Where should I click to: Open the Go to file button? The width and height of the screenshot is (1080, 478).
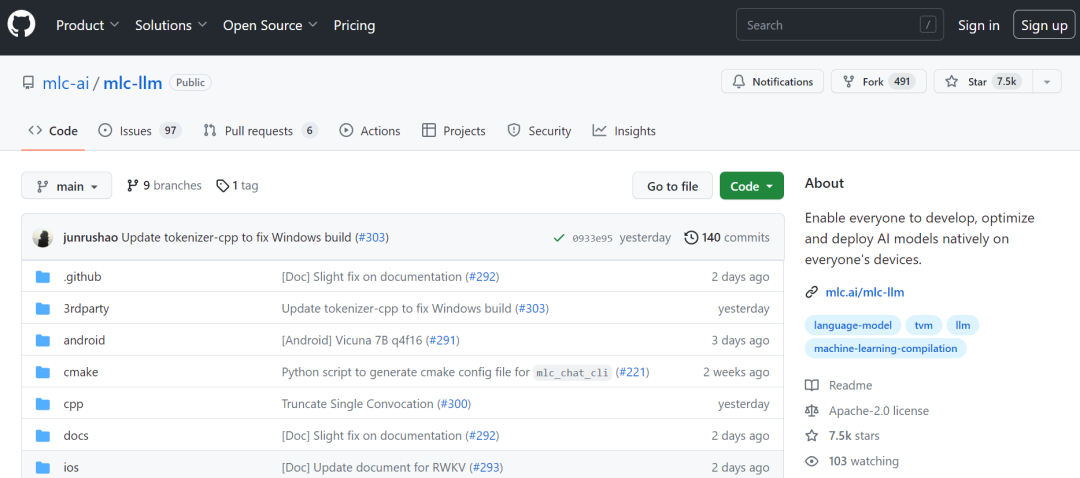672,186
